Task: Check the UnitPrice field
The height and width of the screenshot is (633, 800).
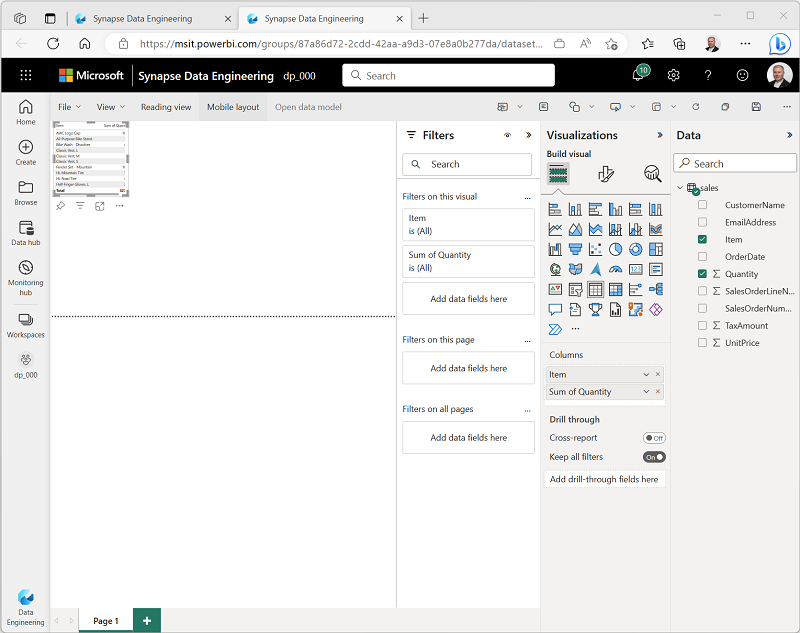Action: (x=703, y=343)
